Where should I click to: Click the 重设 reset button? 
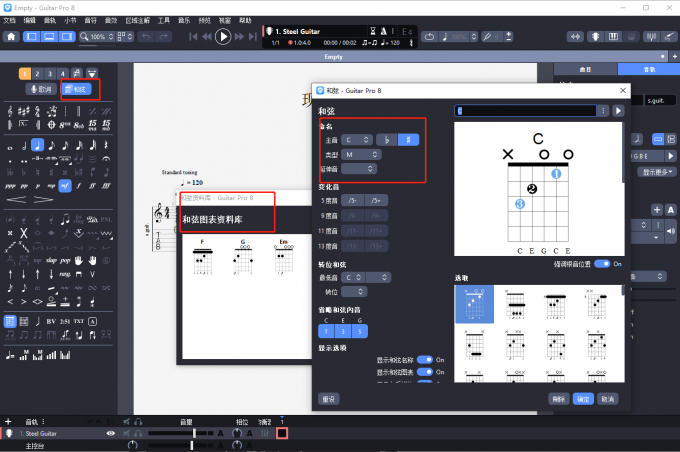click(327, 398)
